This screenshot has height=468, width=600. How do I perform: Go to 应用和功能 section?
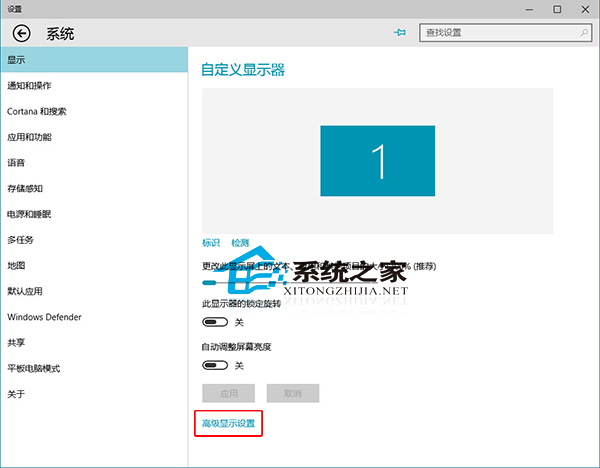[x=94, y=137]
